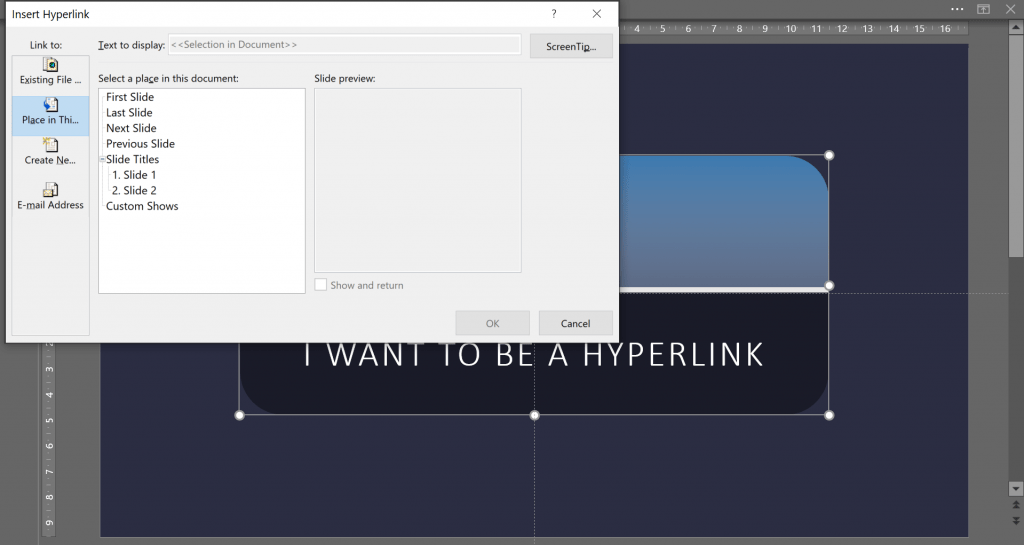The height and width of the screenshot is (545, 1024).
Task: Choose Place in This Document option
Action: (x=50, y=116)
